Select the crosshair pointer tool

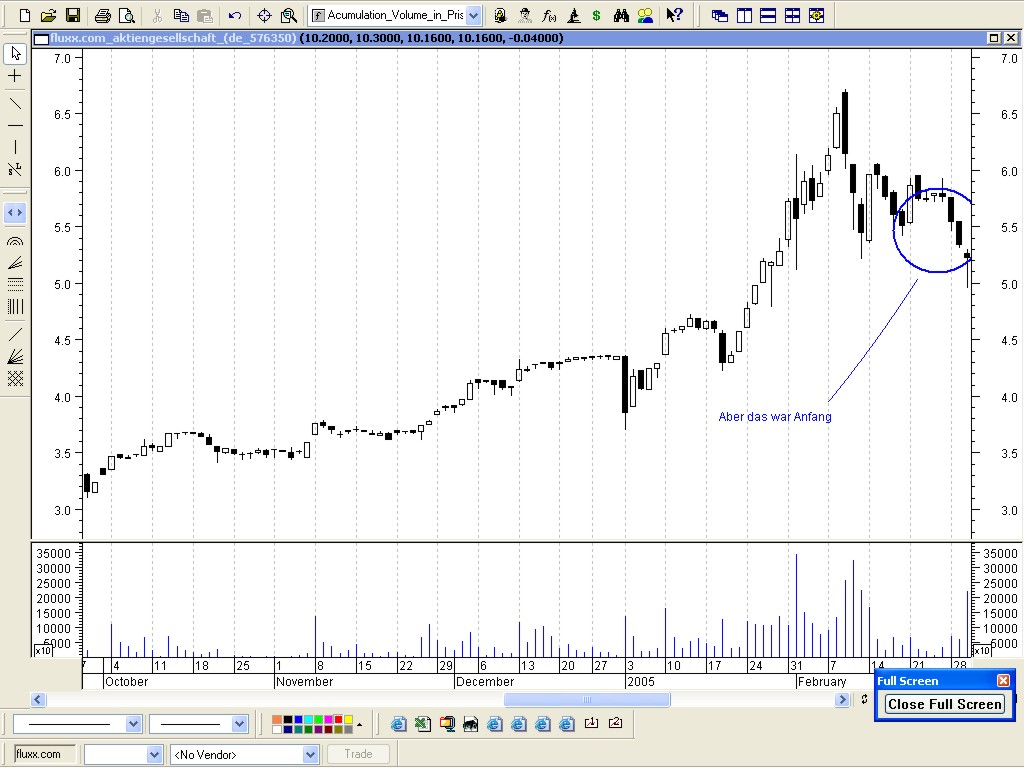14,74
